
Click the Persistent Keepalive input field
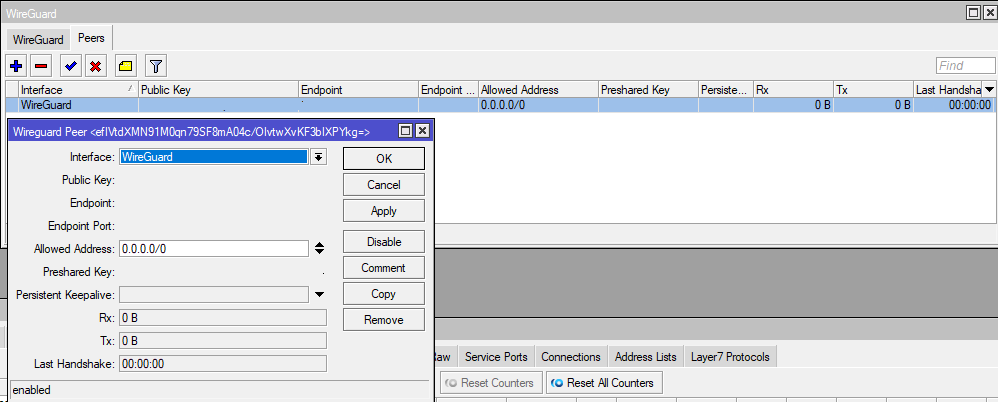pos(214,295)
